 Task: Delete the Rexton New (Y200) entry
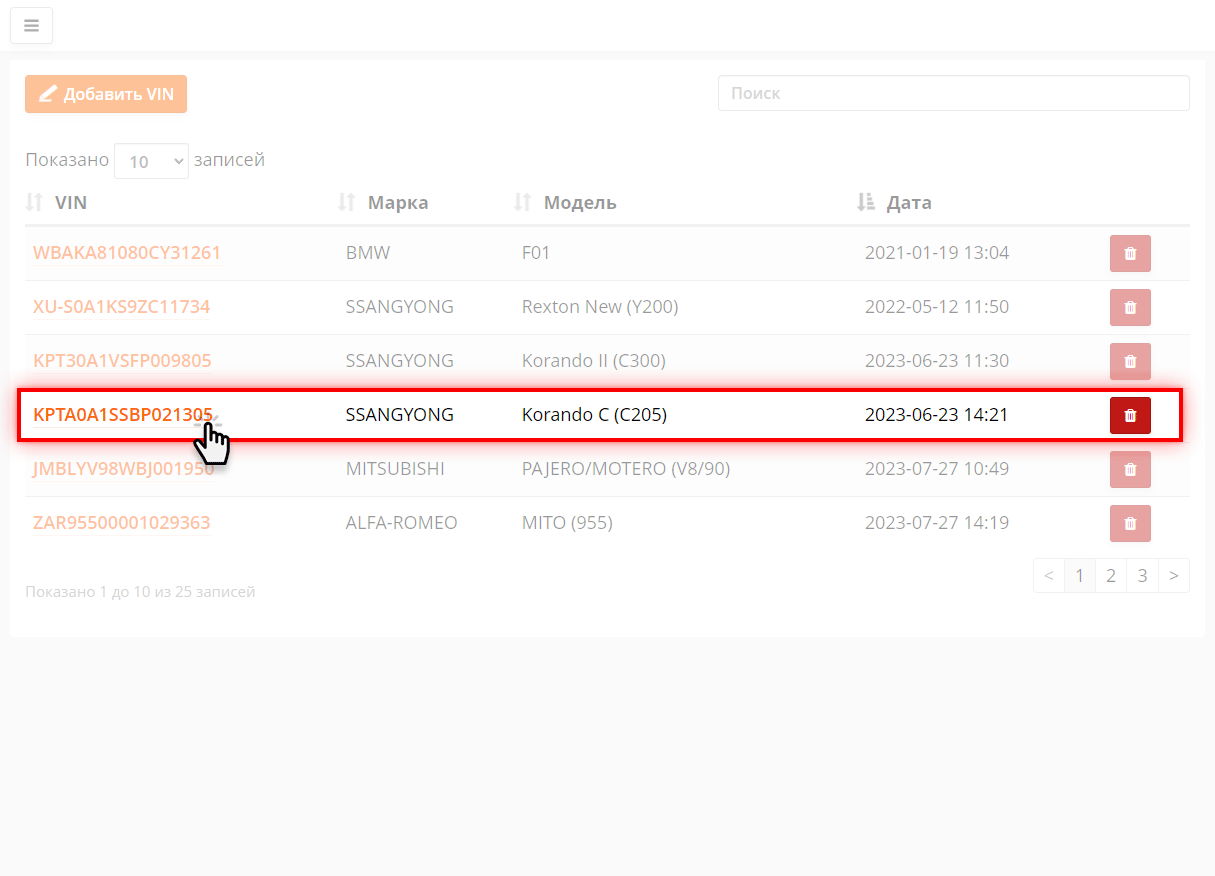(x=1130, y=308)
